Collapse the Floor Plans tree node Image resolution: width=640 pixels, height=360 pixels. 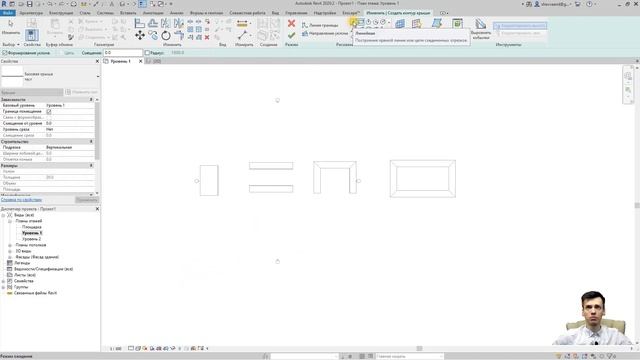[x=10, y=221]
